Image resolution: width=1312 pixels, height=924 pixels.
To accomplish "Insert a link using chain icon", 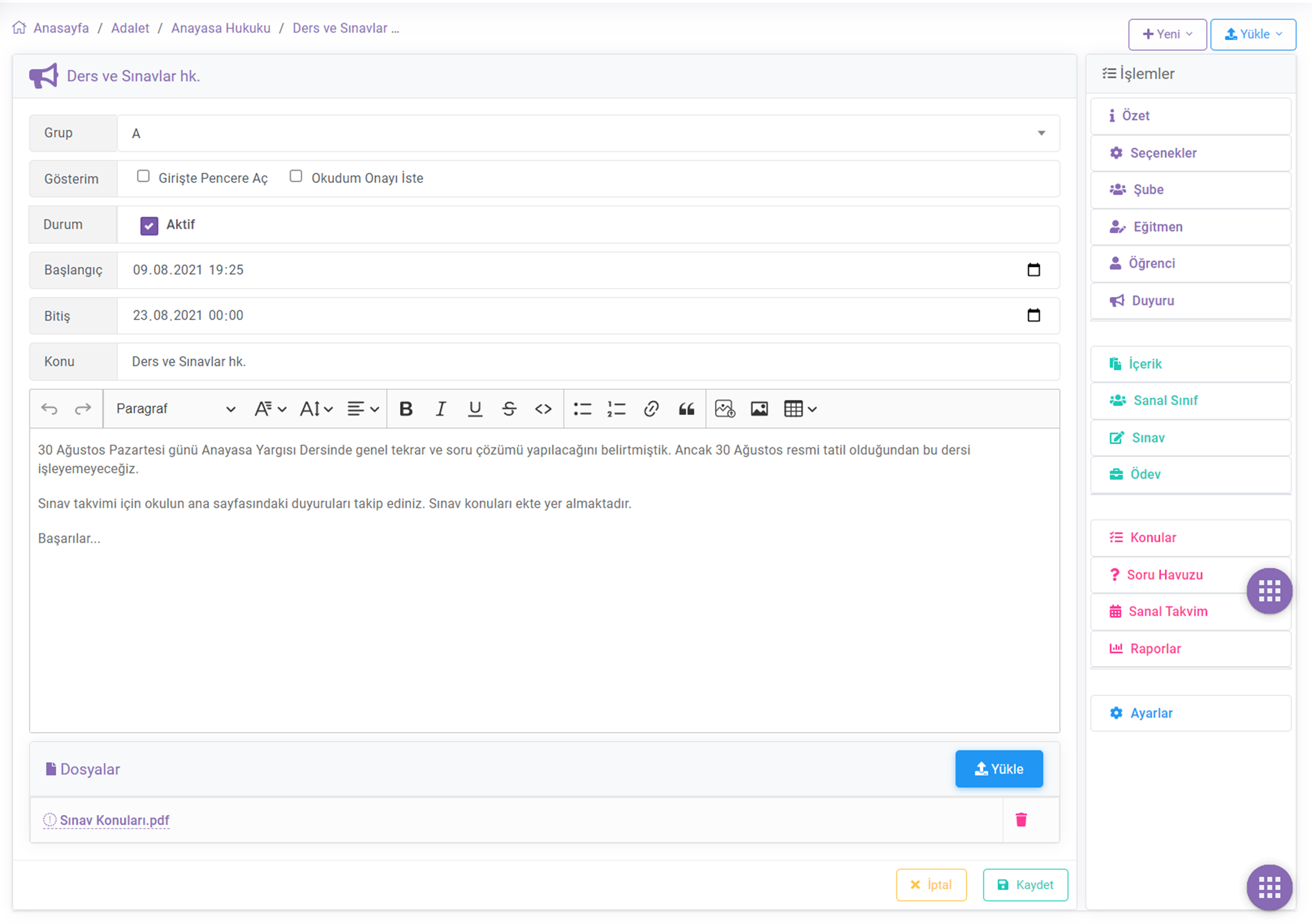I will 651,409.
